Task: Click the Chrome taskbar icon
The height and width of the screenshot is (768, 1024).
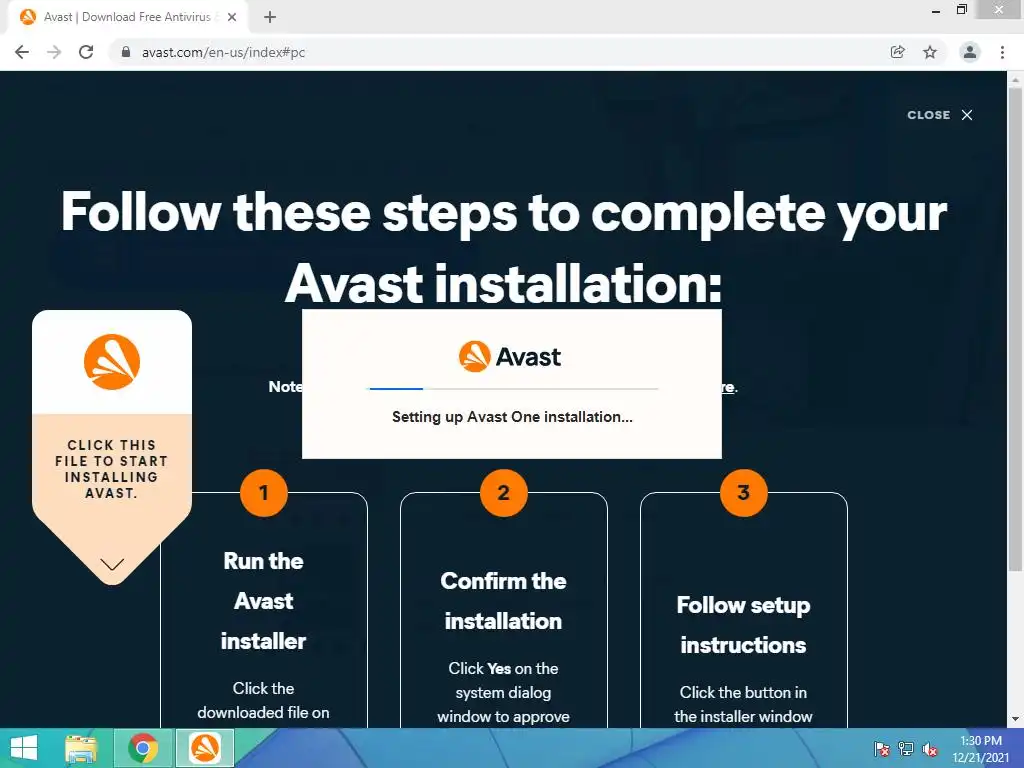Action: pos(143,748)
